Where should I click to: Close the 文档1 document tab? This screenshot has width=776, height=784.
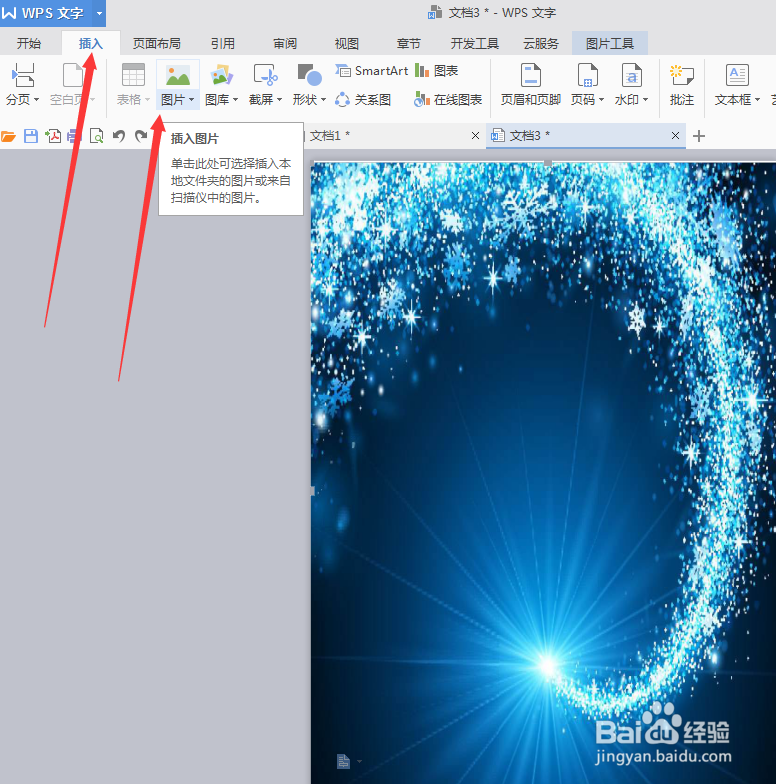click(476, 136)
